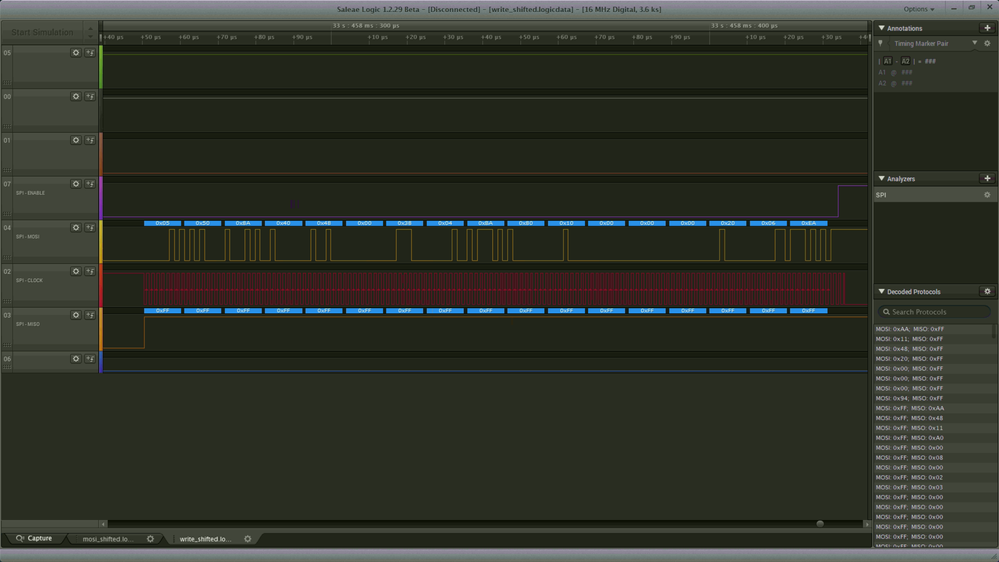
Task: Open Decoded Protocols settings gear
Action: pos(987,291)
